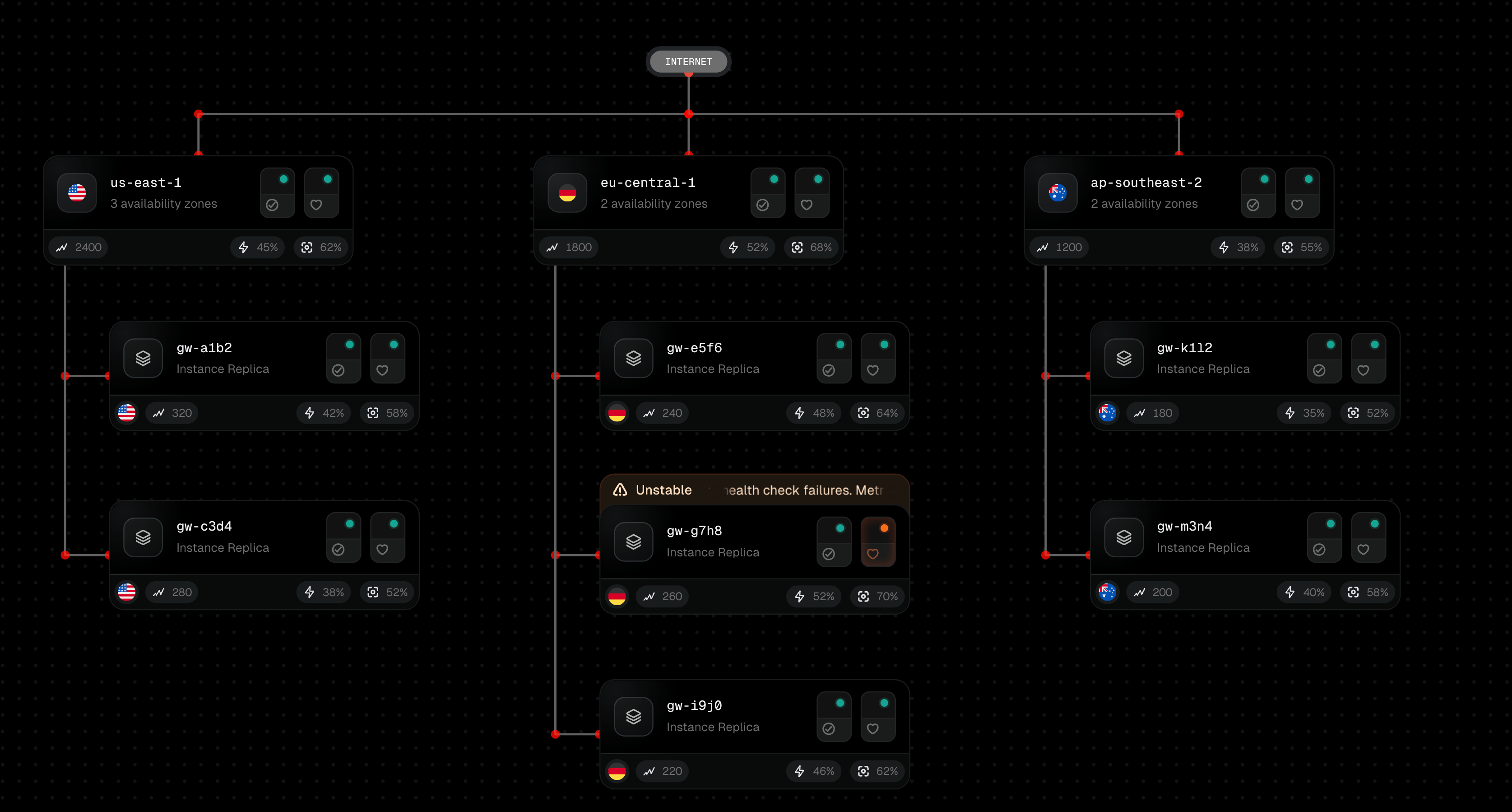This screenshot has height=812, width=1512.
Task: Toggle the heart health indicator on us-east-1
Action: [x=316, y=204]
